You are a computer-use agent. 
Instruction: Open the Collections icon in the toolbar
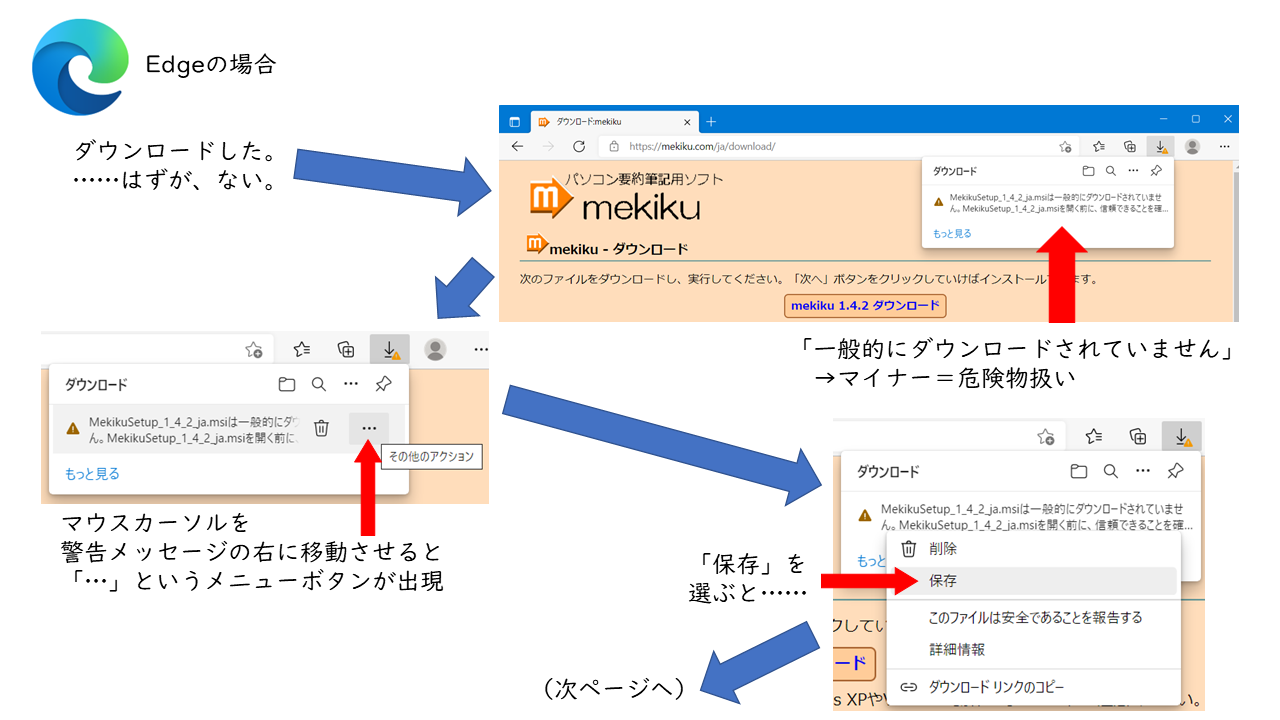(1129, 146)
